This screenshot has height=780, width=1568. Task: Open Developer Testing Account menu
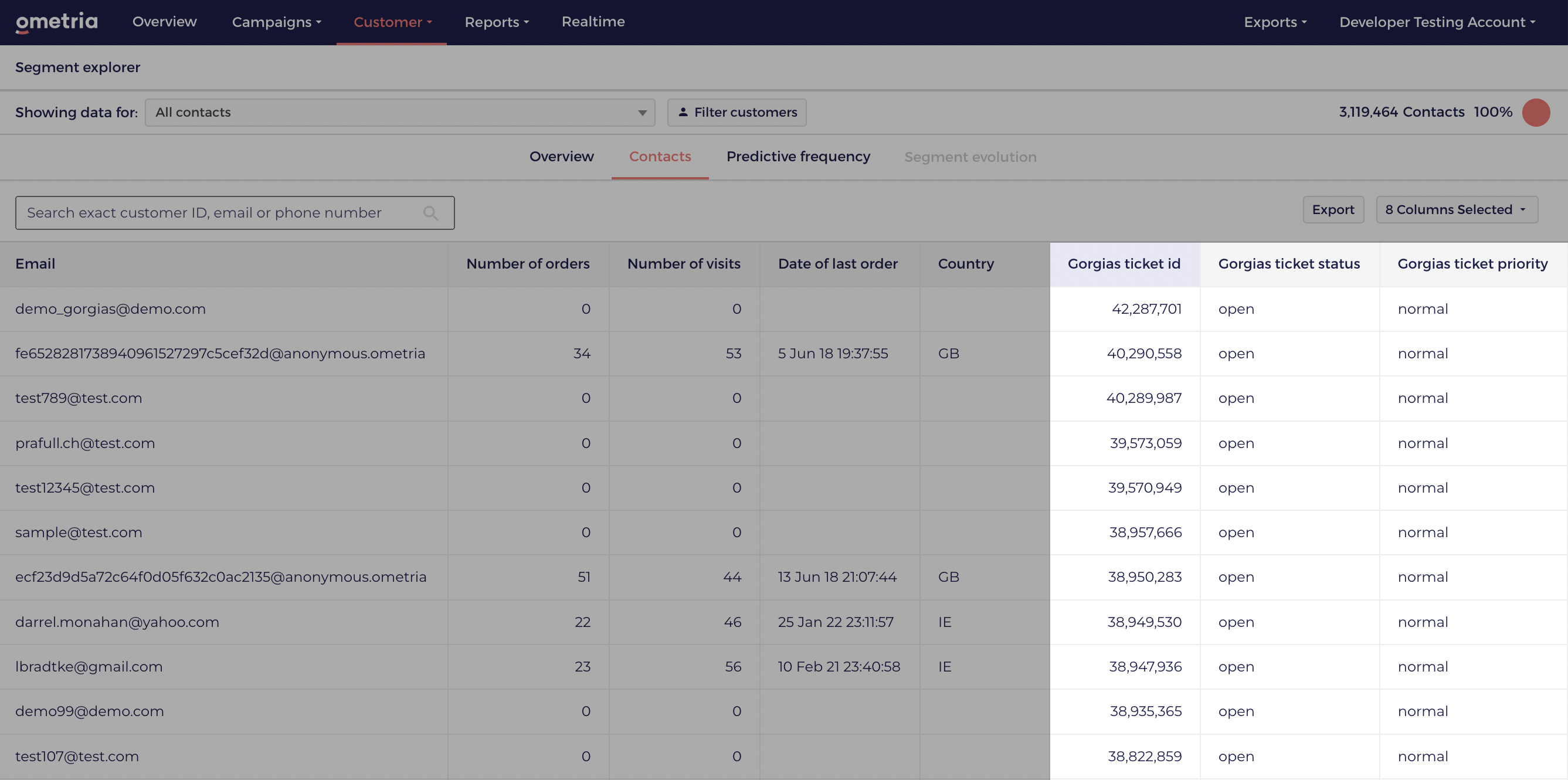(x=1437, y=22)
